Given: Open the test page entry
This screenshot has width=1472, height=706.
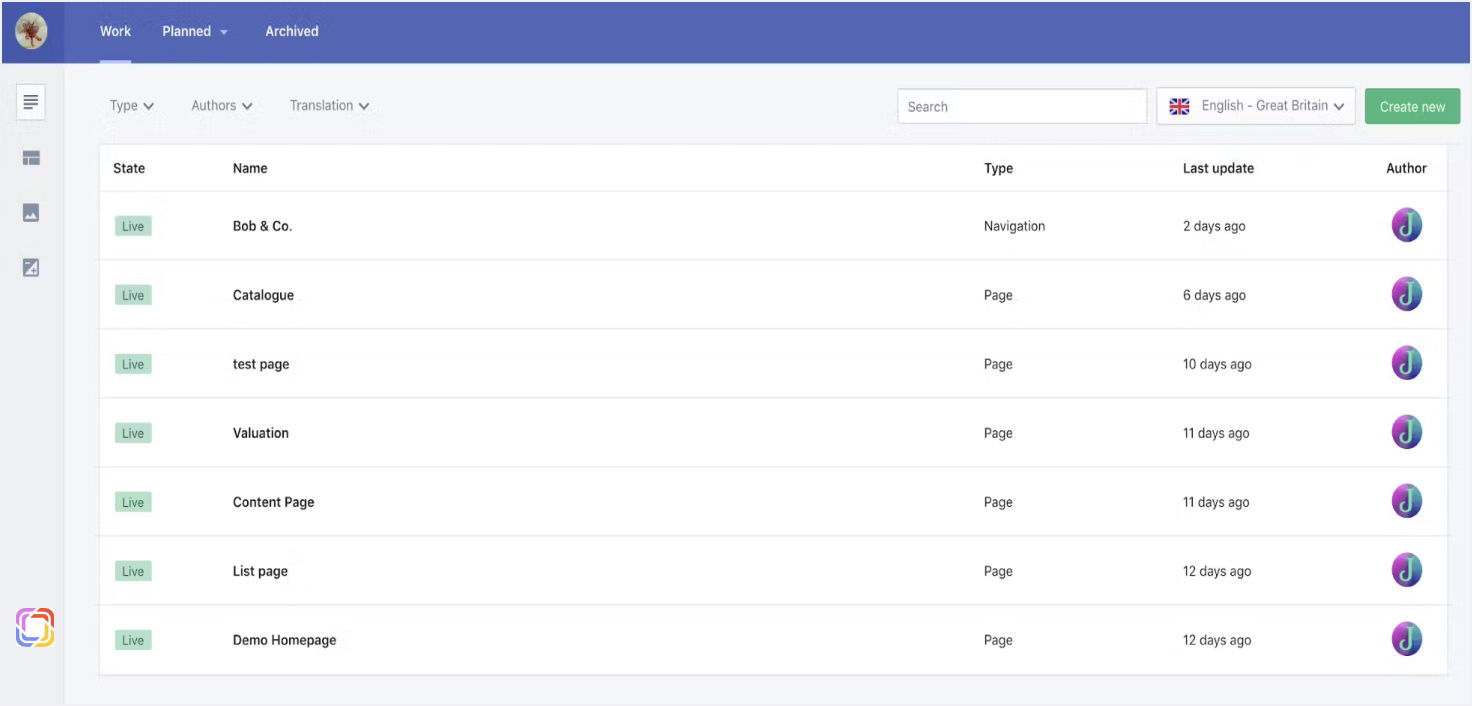Looking at the screenshot, I should coord(261,364).
